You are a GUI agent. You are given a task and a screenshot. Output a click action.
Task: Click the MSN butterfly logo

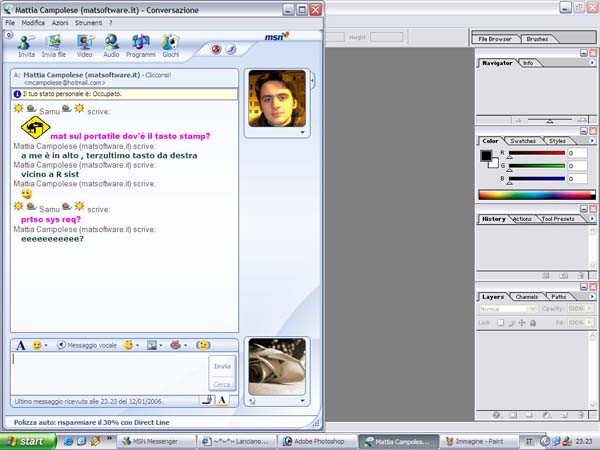point(277,37)
